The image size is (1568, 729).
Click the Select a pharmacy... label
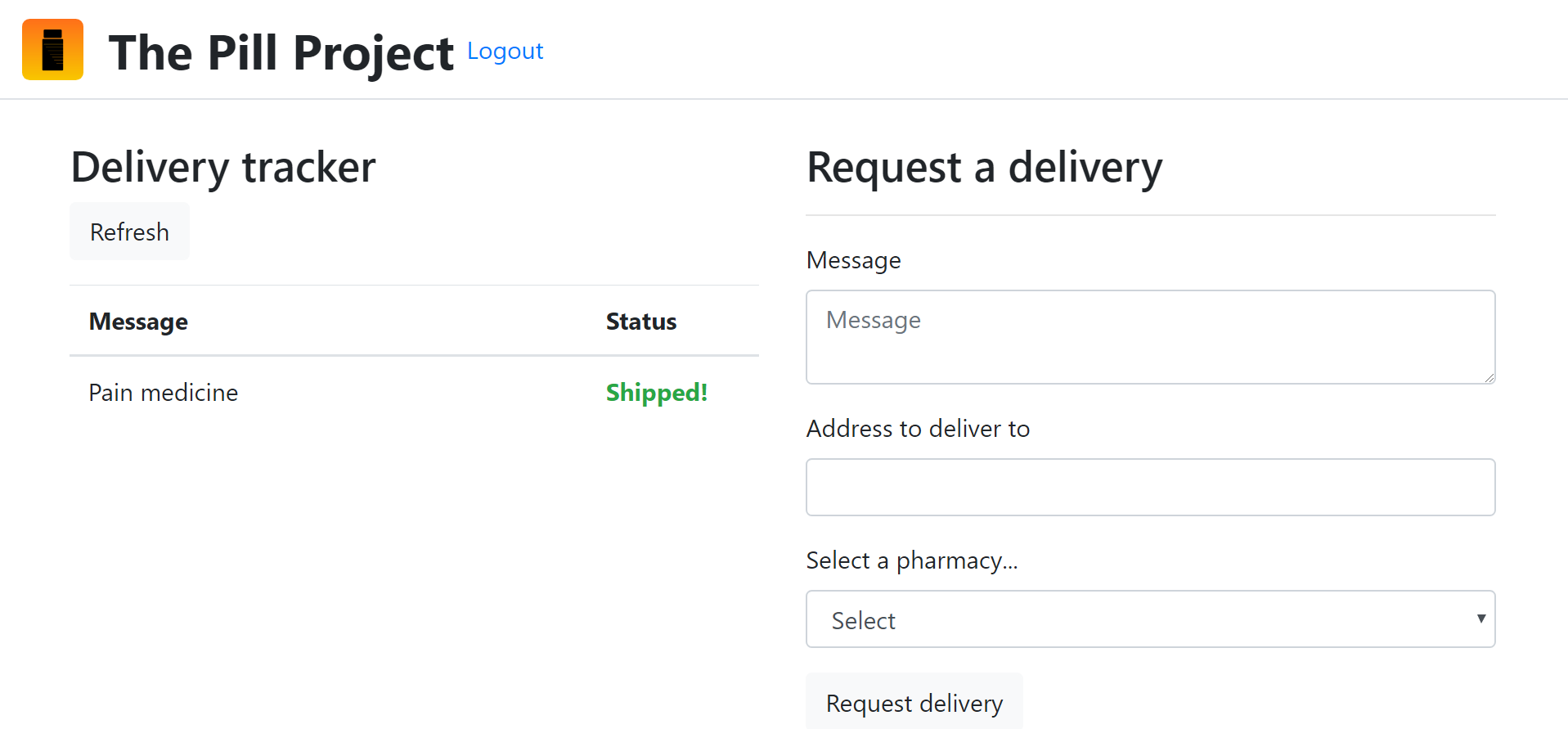coord(911,560)
